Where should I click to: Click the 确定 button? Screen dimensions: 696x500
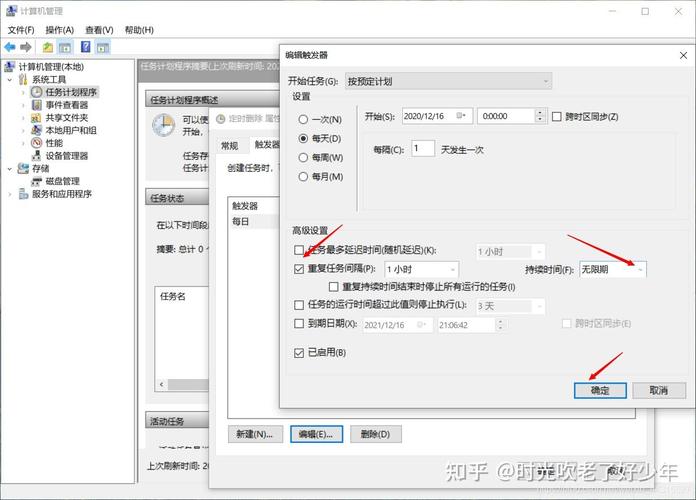click(x=600, y=390)
